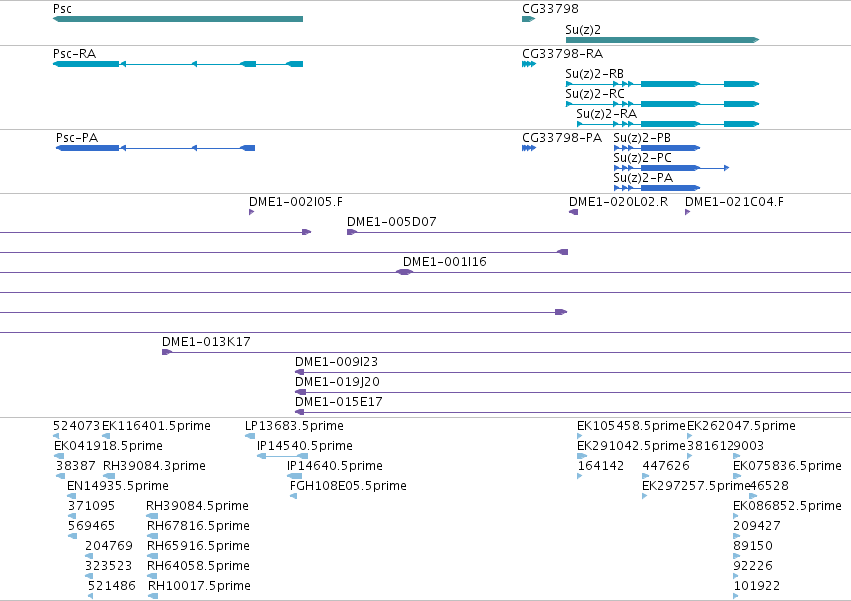Click the DME1-002I05.F BAC end label

[296, 202]
